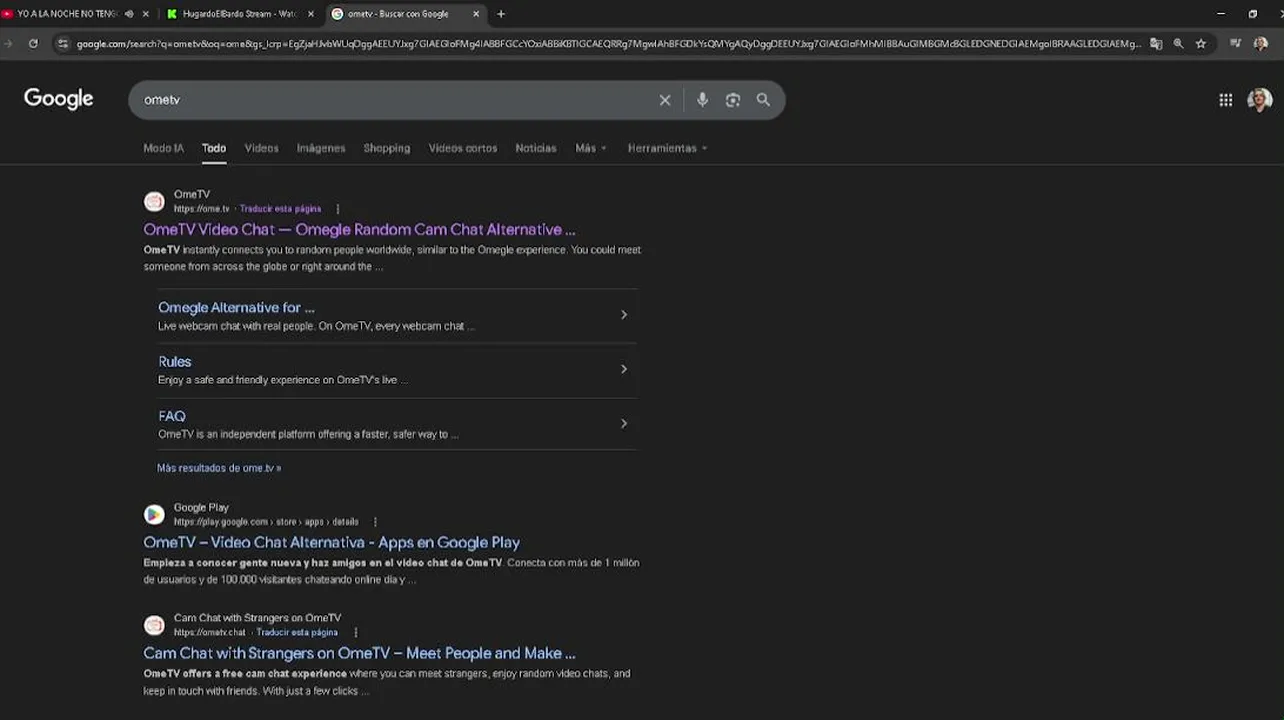Image resolution: width=1284 pixels, height=720 pixels.
Task: Click the https://ometv.chat URL text
Action: click(209, 633)
